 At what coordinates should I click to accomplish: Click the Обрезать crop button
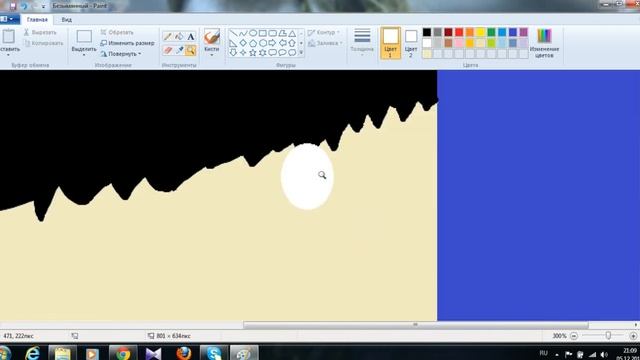(117, 32)
